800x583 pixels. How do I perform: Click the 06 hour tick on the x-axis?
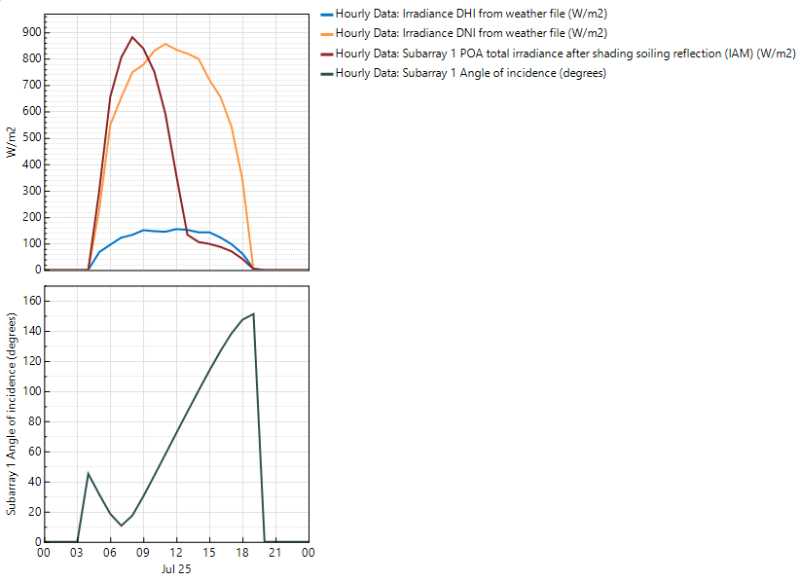110,552
